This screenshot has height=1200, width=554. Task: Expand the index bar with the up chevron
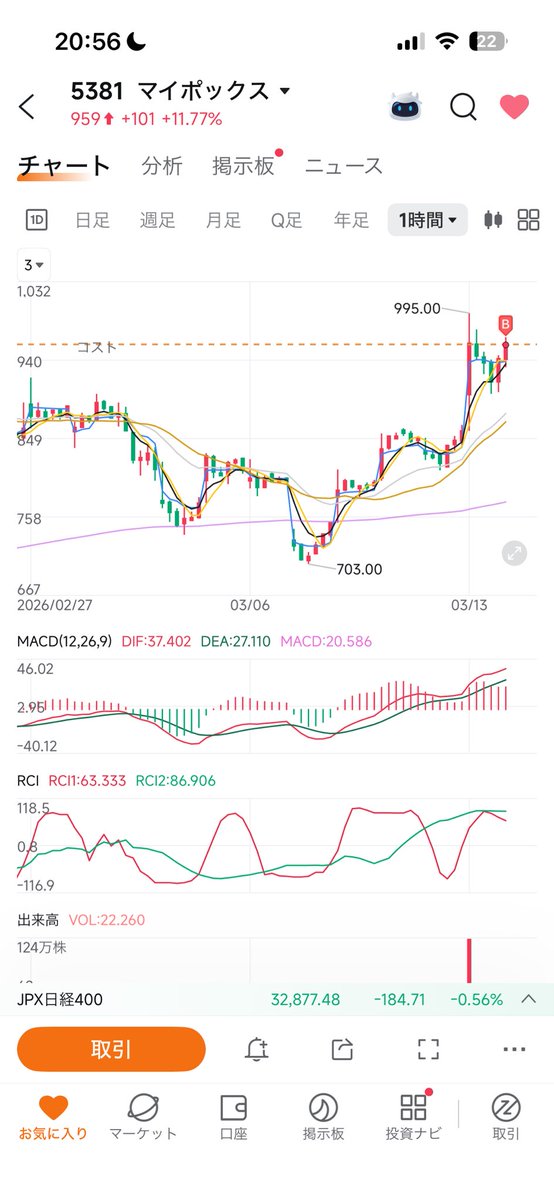click(x=529, y=999)
